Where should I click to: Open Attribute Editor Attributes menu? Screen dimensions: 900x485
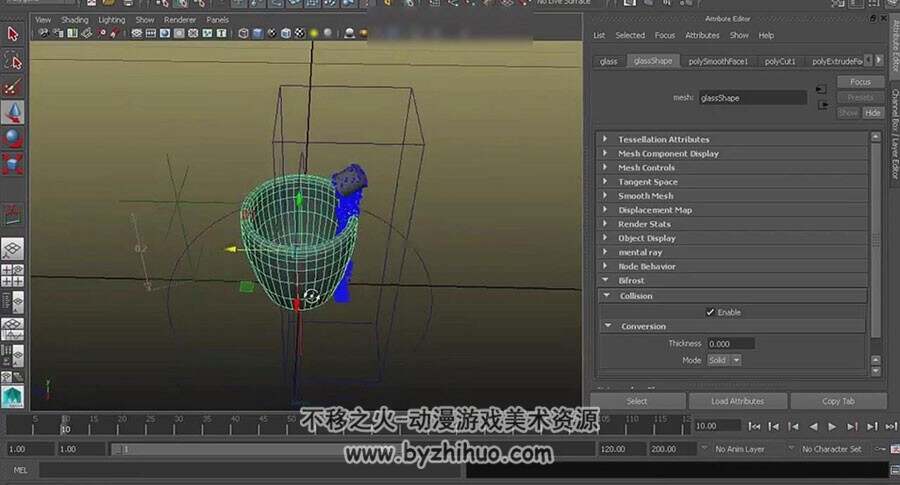pyautogui.click(x=703, y=36)
